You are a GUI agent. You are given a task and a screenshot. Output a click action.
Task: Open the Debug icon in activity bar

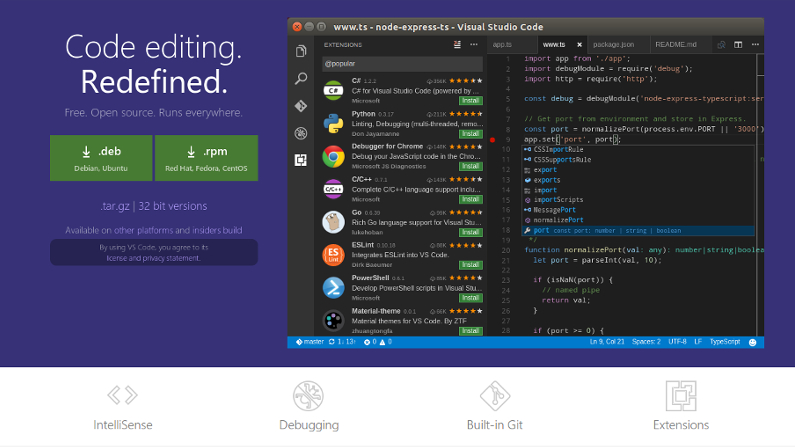click(x=301, y=133)
